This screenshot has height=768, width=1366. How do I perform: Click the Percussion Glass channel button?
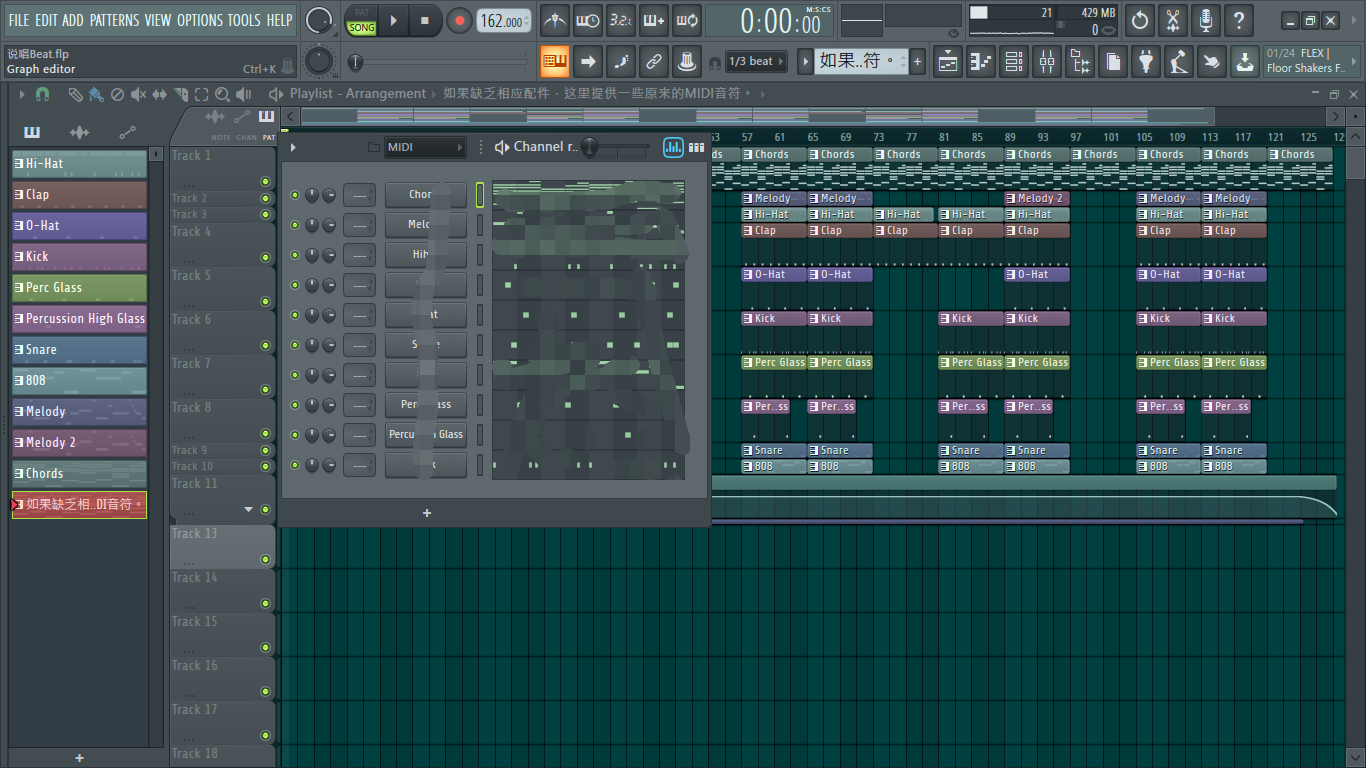point(425,435)
